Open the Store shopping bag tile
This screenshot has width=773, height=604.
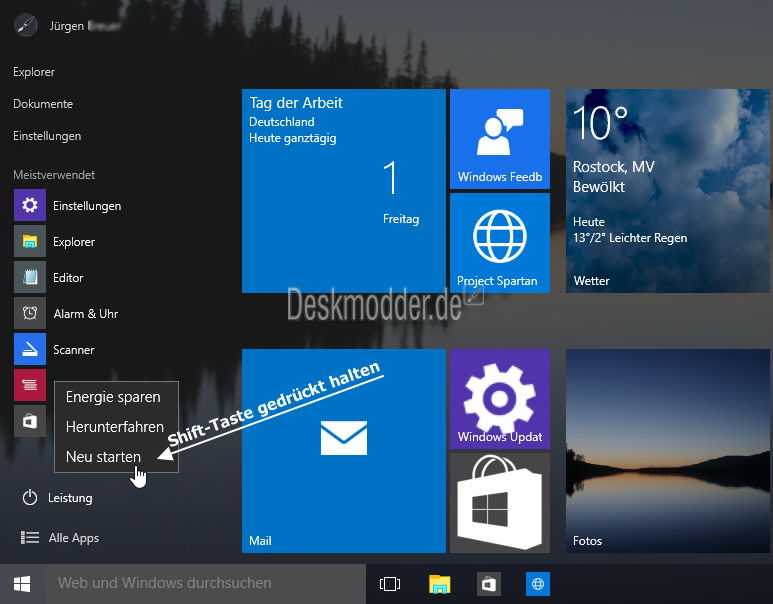point(500,503)
